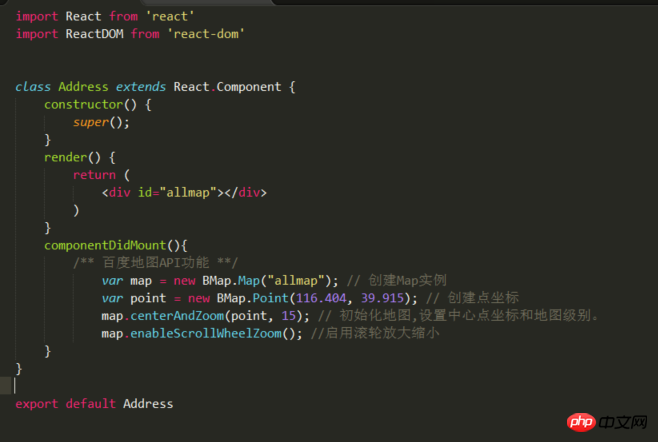Click the zoom level number 15

[288, 316]
